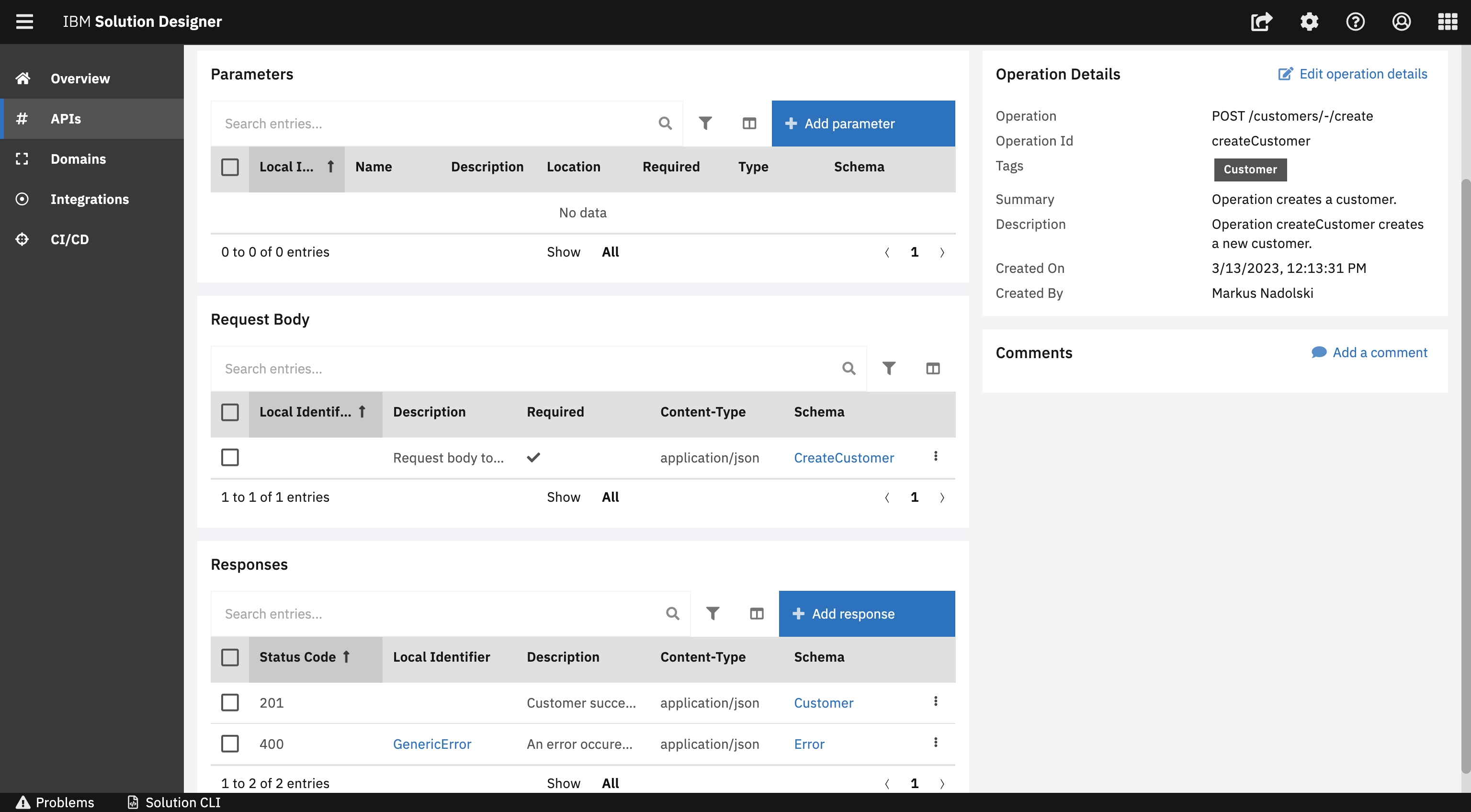The height and width of the screenshot is (812, 1471).
Task: Click the Add parameter button
Action: (x=863, y=124)
